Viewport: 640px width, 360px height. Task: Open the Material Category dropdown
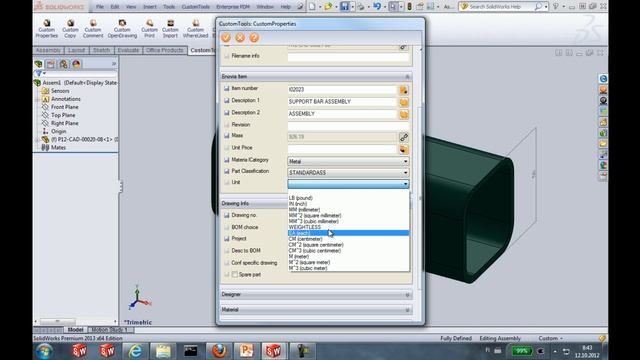pos(348,162)
